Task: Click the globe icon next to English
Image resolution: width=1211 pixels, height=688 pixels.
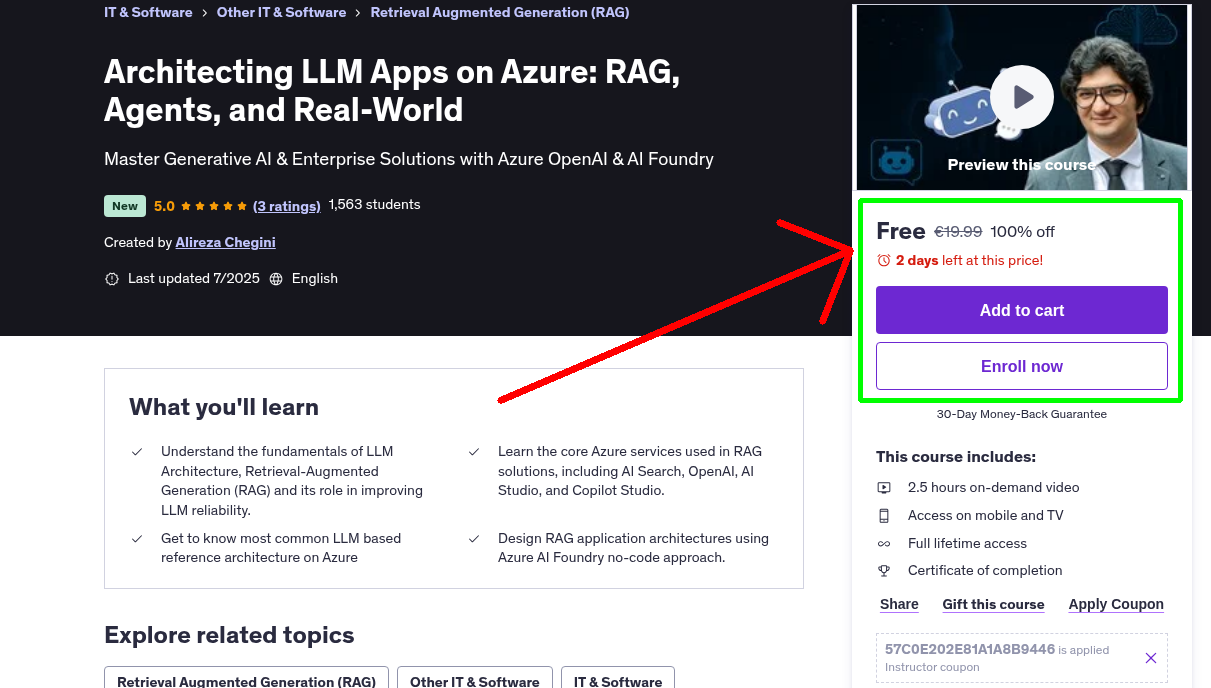Action: pyautogui.click(x=276, y=279)
